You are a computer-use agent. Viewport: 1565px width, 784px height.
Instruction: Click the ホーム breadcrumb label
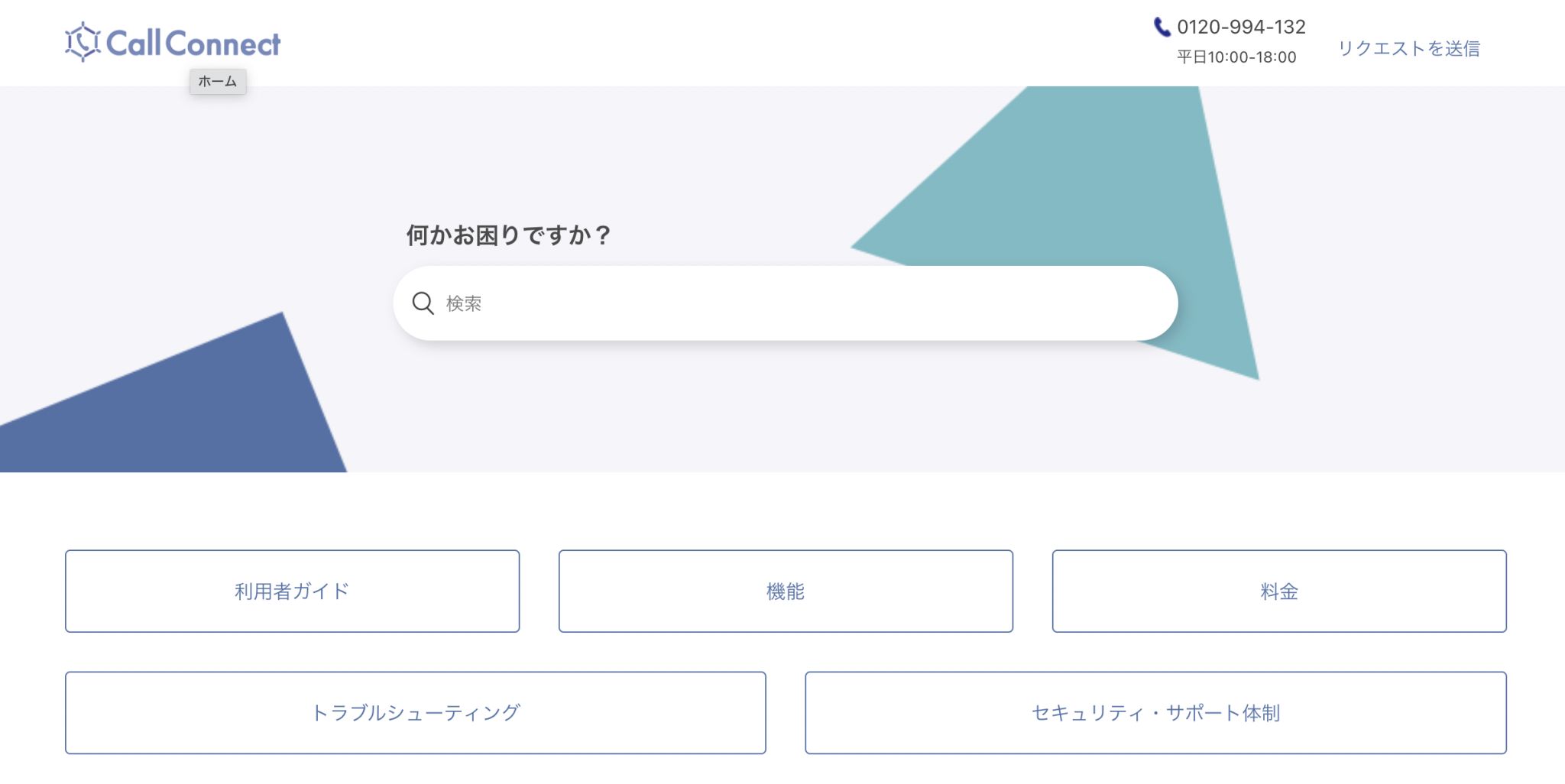pos(217,82)
